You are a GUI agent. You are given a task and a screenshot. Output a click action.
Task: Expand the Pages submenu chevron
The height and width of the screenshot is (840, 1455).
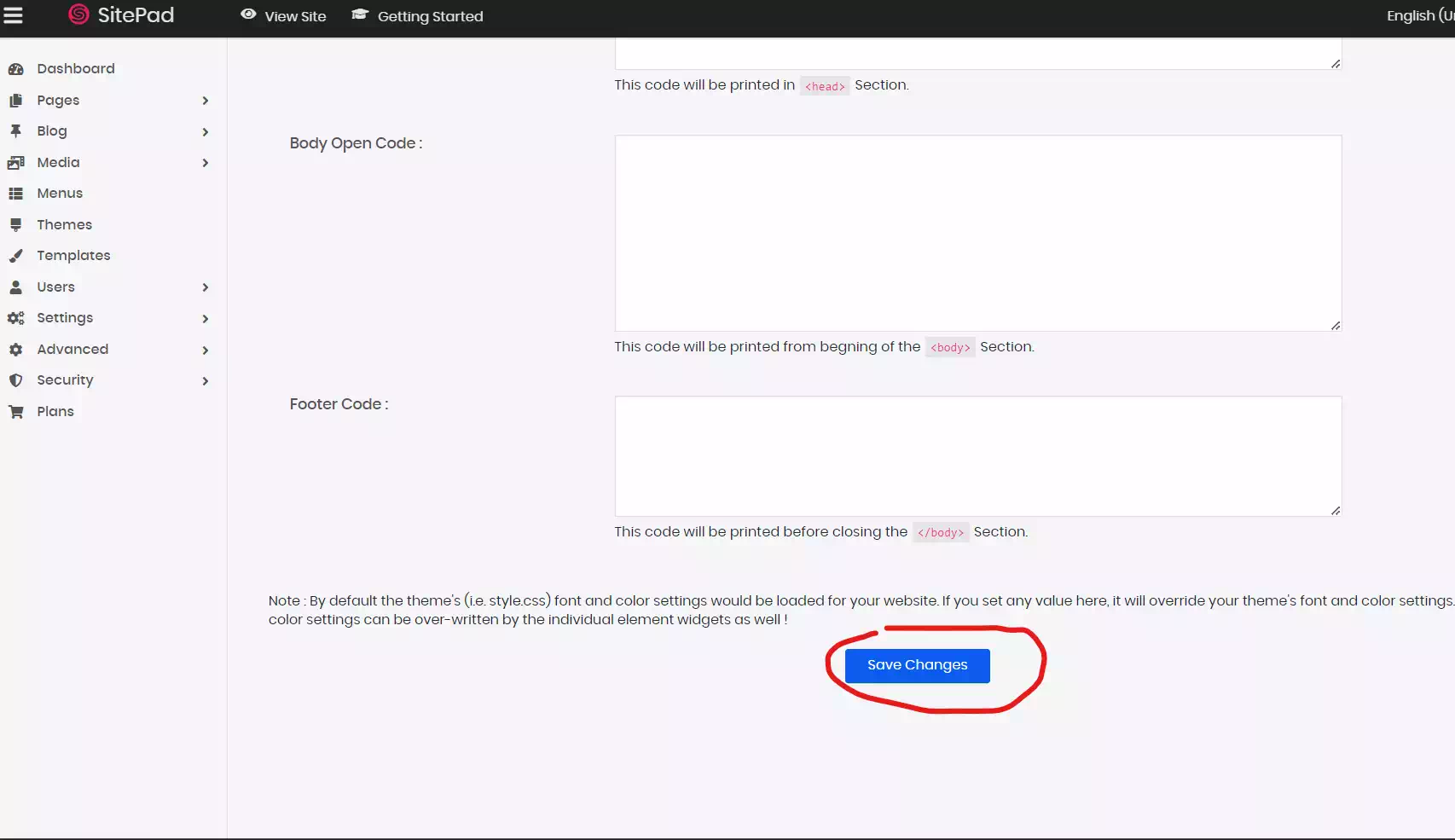(206, 101)
